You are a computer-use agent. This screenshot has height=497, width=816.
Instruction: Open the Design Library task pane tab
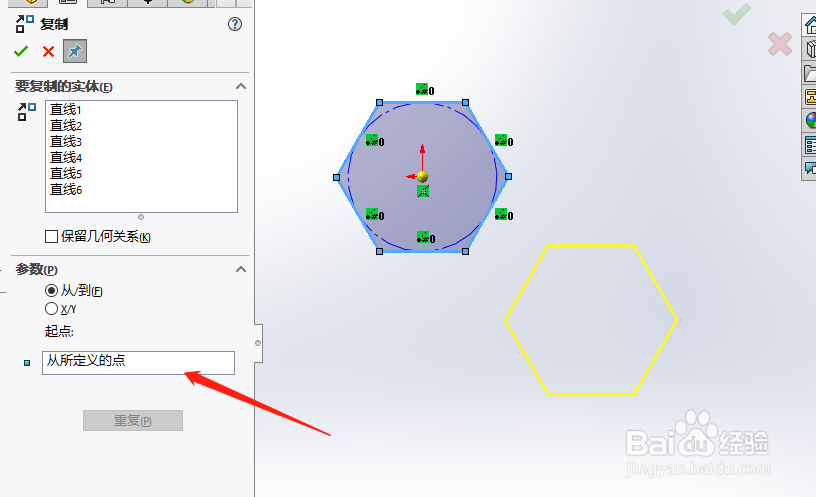tap(810, 49)
